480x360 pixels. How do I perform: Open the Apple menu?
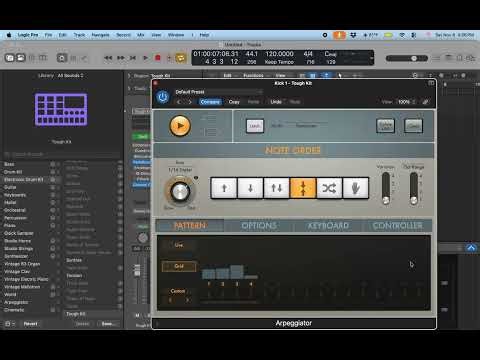click(x=9, y=35)
